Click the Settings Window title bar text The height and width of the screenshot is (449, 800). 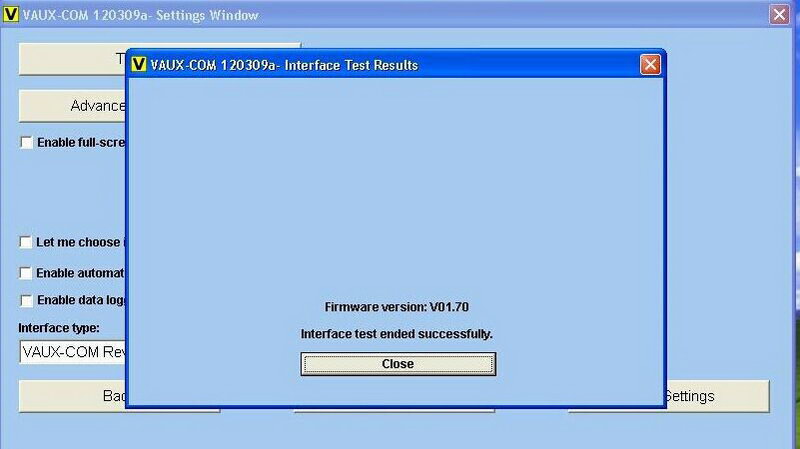click(141, 15)
